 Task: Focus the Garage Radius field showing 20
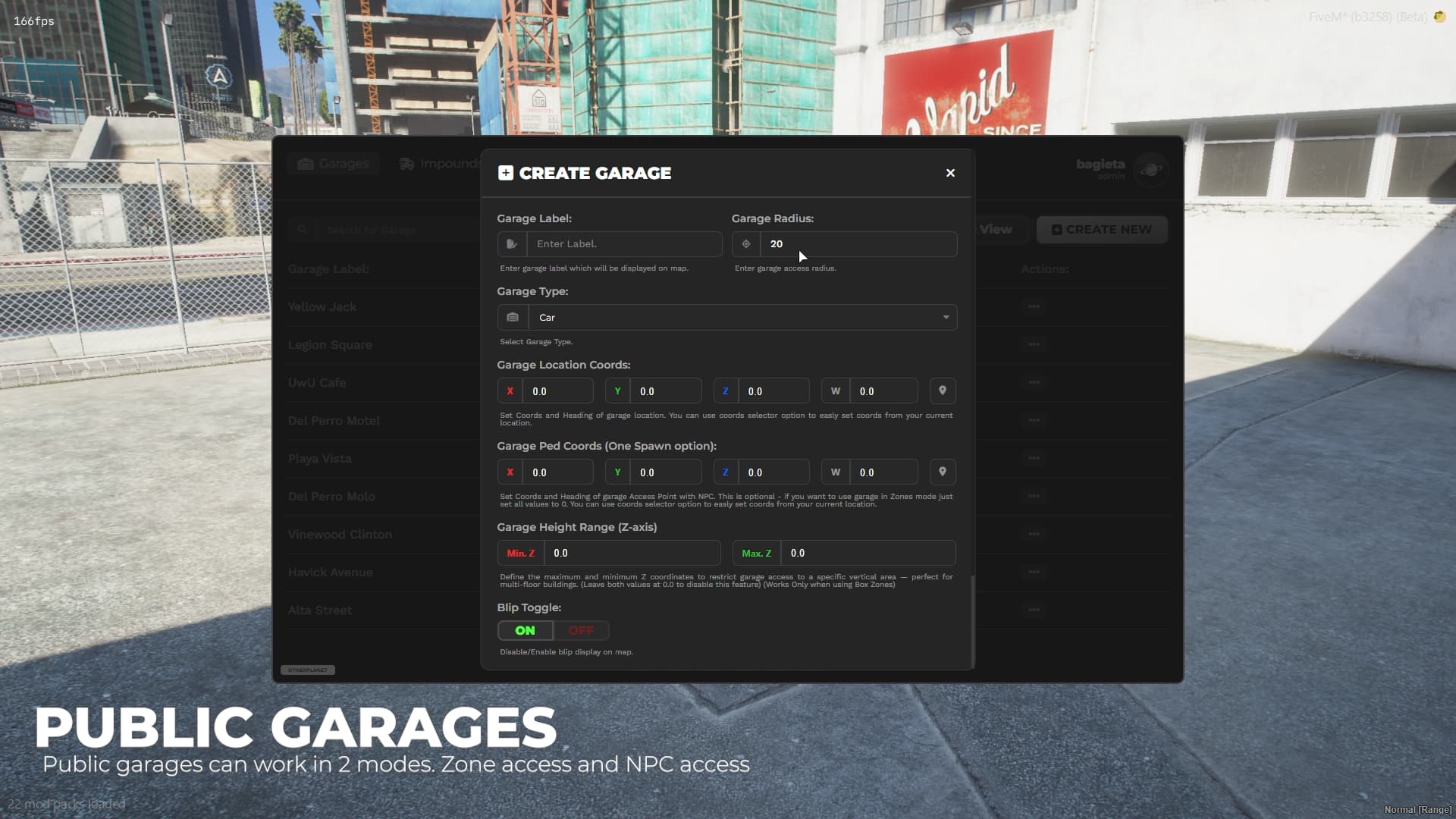point(858,244)
